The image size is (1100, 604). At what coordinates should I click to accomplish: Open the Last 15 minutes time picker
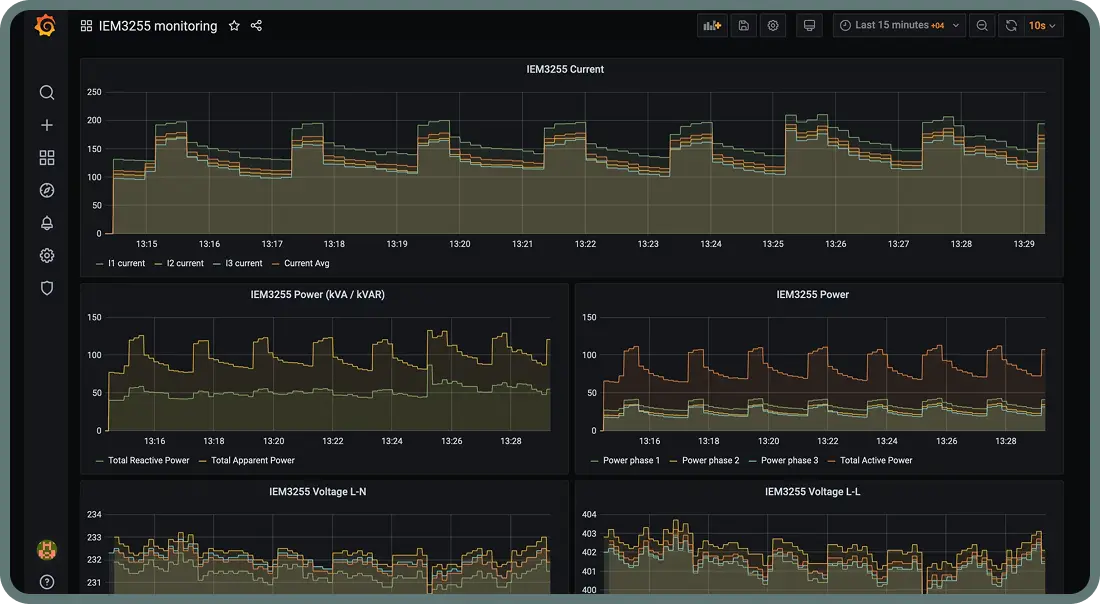coord(899,25)
